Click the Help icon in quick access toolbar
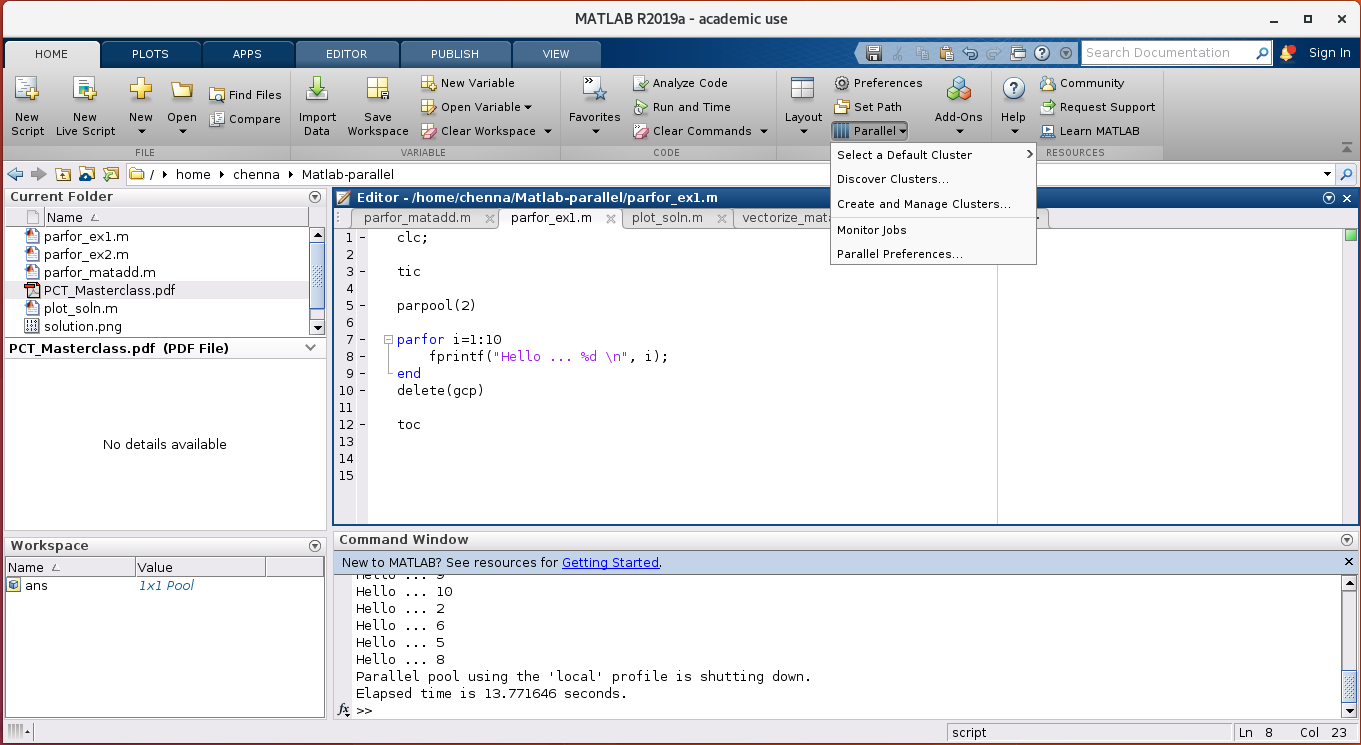Screen dimensions: 1361x745 coord(1042,53)
